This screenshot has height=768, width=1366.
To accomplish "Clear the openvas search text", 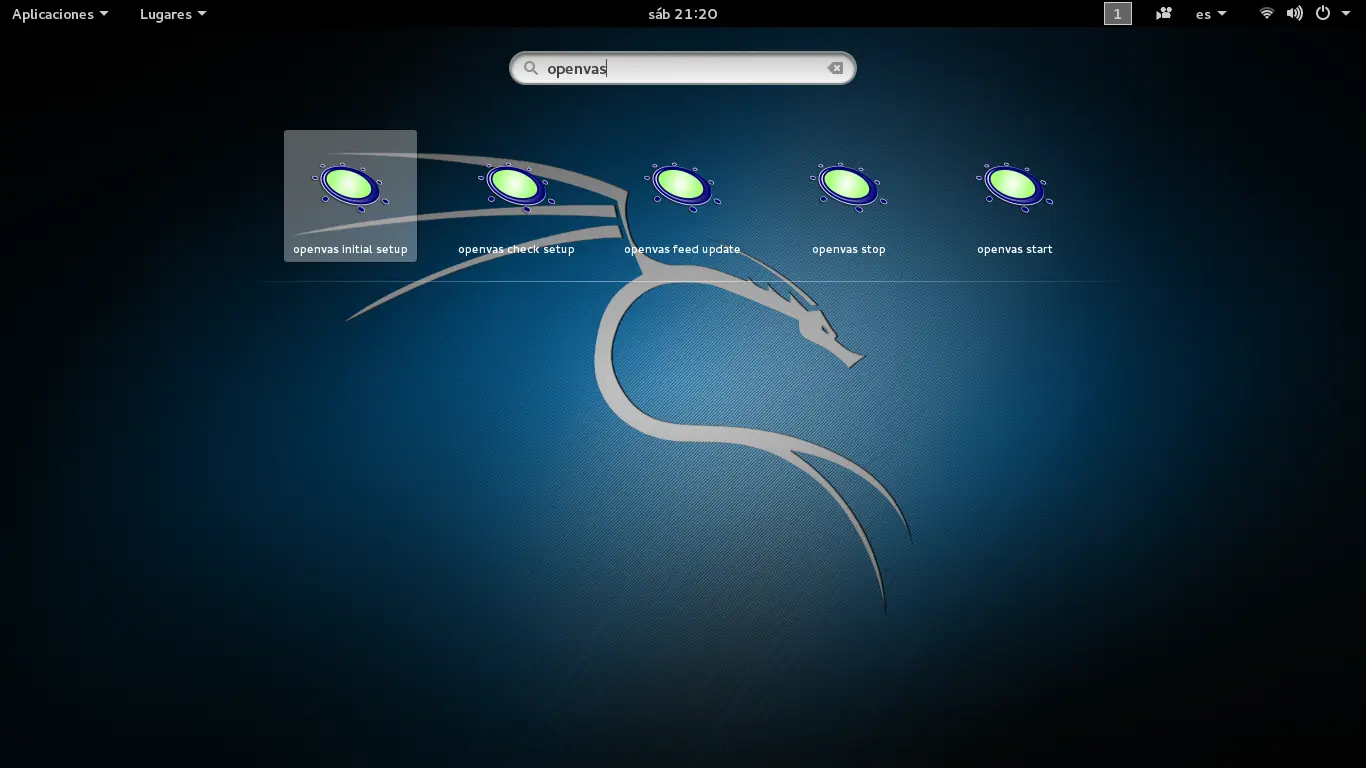I will coord(835,68).
